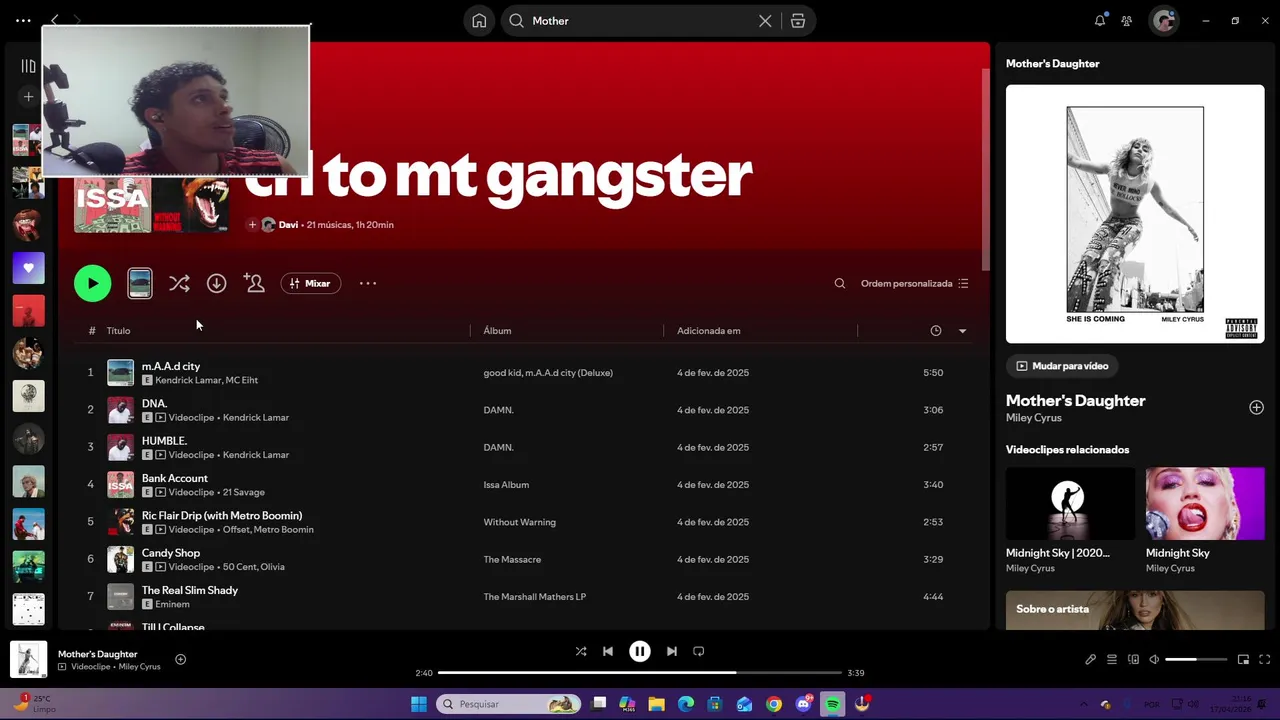Open the notifications bell
Viewport: 1280px width, 720px height.
click(1100, 21)
